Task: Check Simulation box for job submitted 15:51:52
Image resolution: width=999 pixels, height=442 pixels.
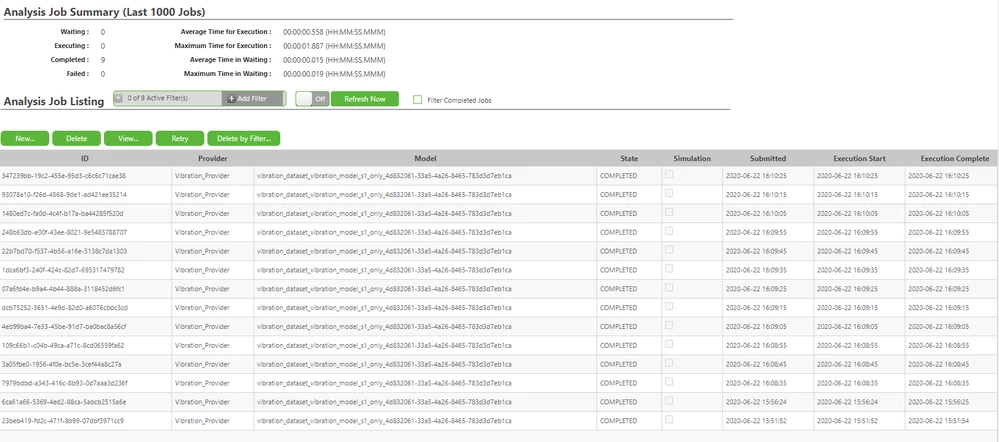Action: pyautogui.click(x=669, y=420)
